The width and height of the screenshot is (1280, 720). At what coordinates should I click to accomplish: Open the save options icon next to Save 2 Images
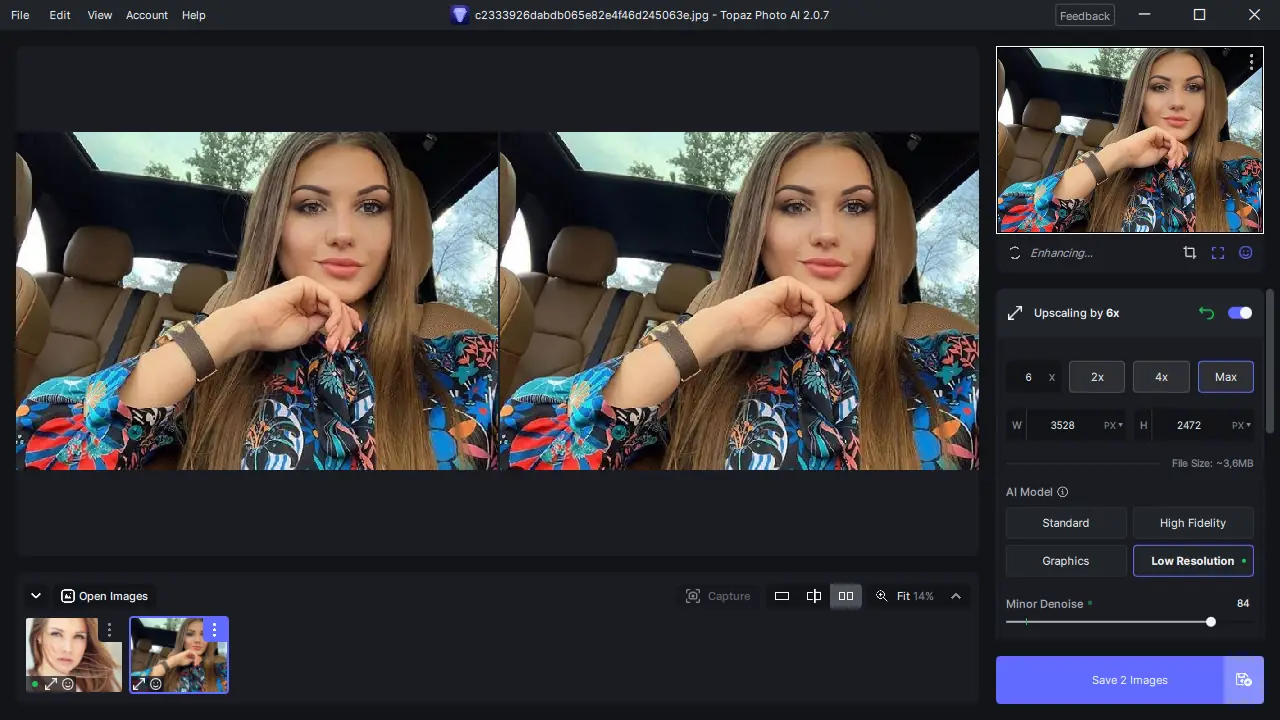pyautogui.click(x=1244, y=680)
